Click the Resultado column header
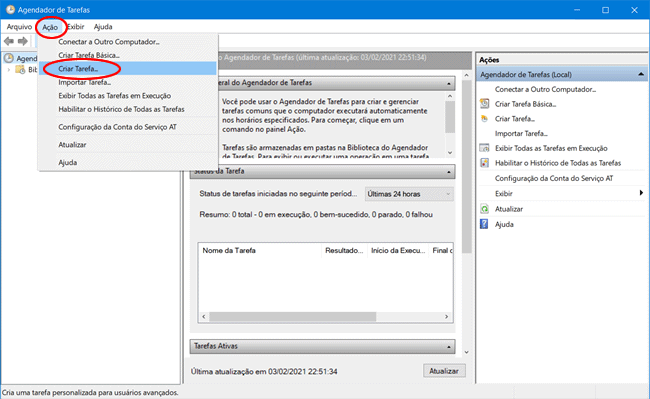The image size is (650, 399). pos(344,250)
